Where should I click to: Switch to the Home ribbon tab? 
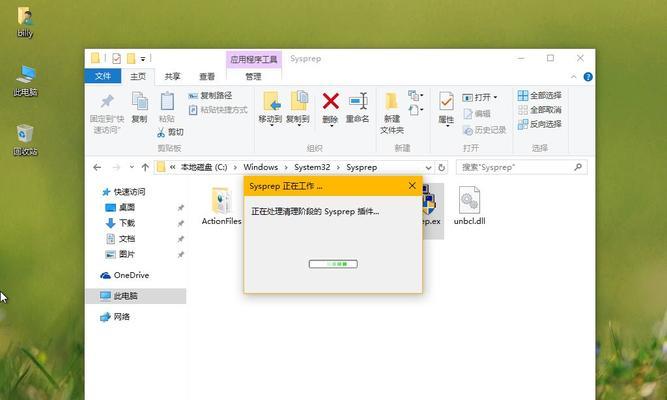click(x=138, y=76)
